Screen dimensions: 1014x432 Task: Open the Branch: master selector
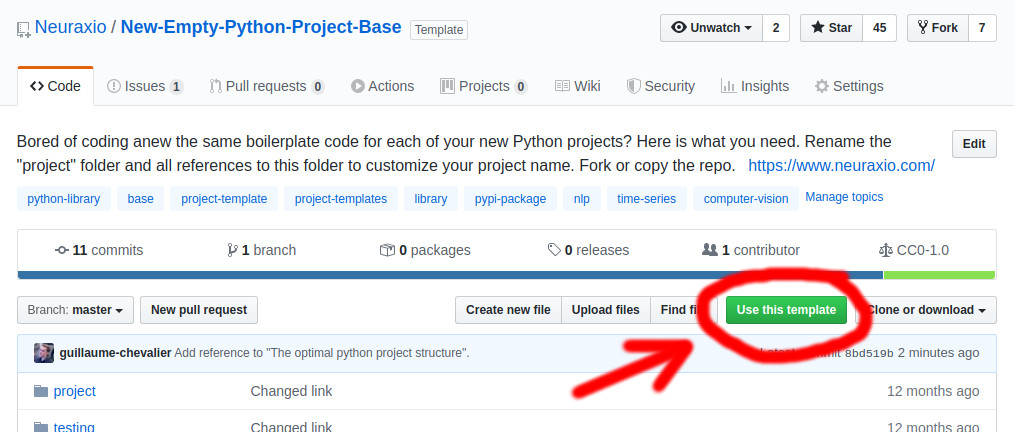75,310
